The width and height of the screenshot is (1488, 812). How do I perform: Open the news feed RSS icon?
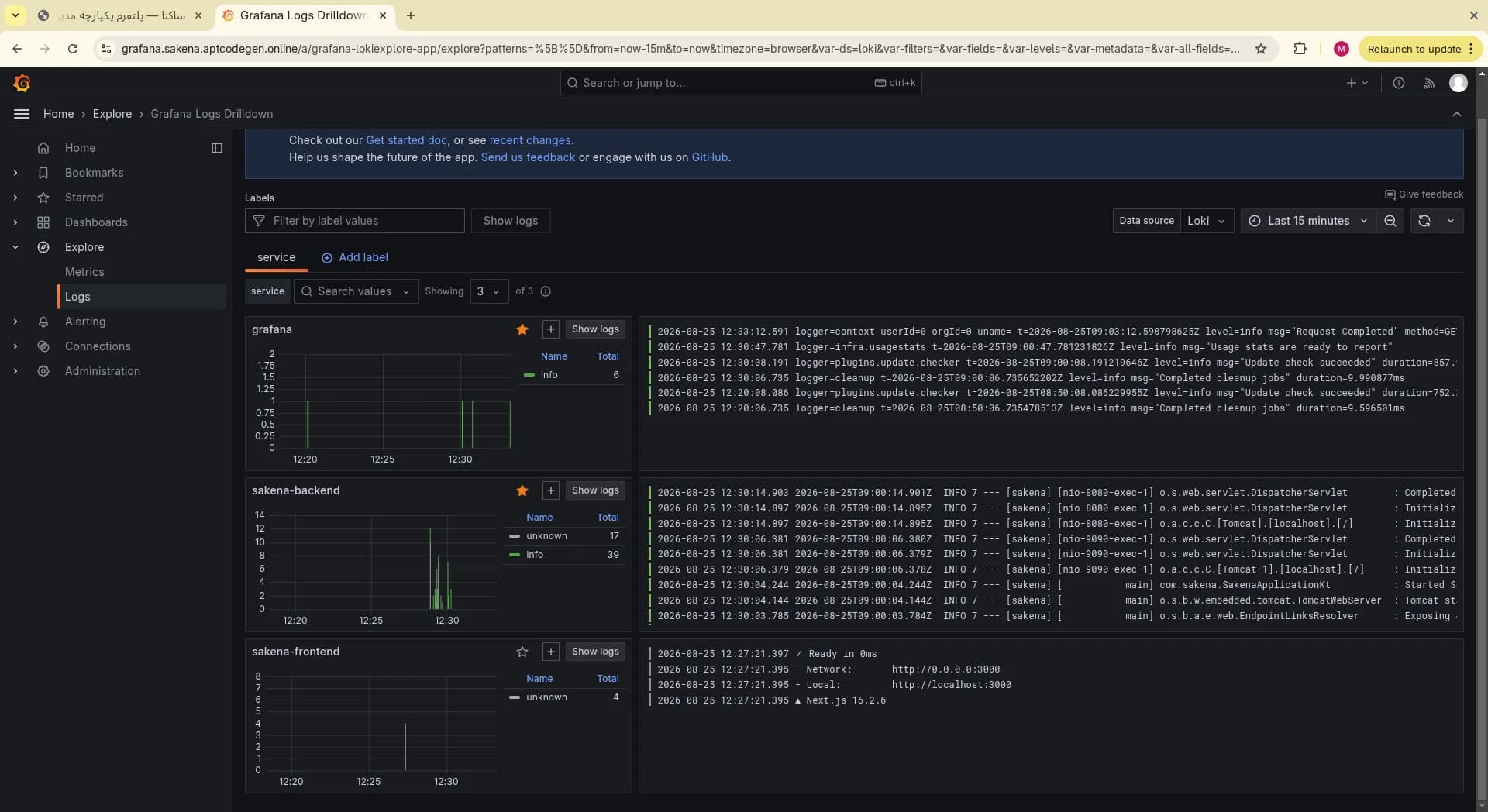[x=1428, y=83]
